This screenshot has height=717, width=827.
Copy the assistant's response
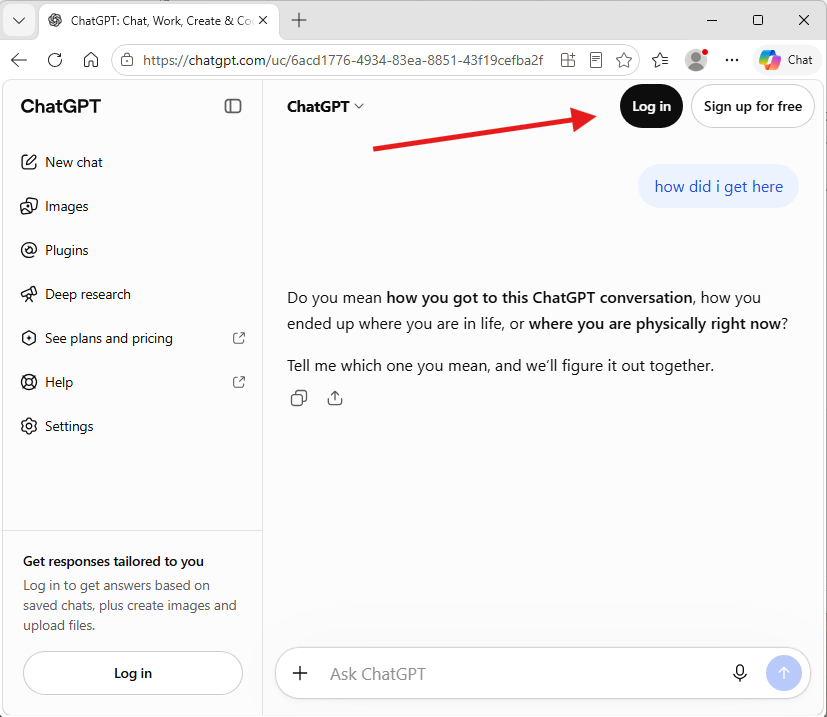pyautogui.click(x=299, y=398)
